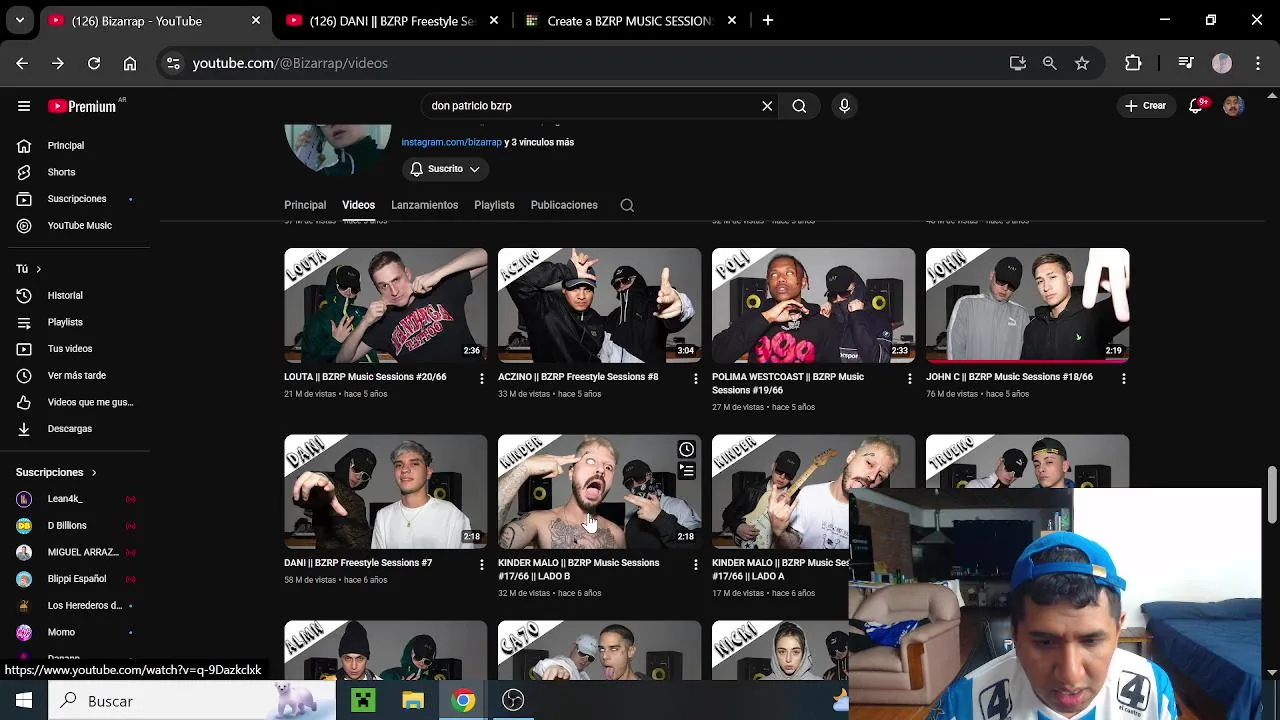Viewport: 1280px width, 720px height.
Task: Switch to the Lanzamientos tab
Action: point(424,205)
